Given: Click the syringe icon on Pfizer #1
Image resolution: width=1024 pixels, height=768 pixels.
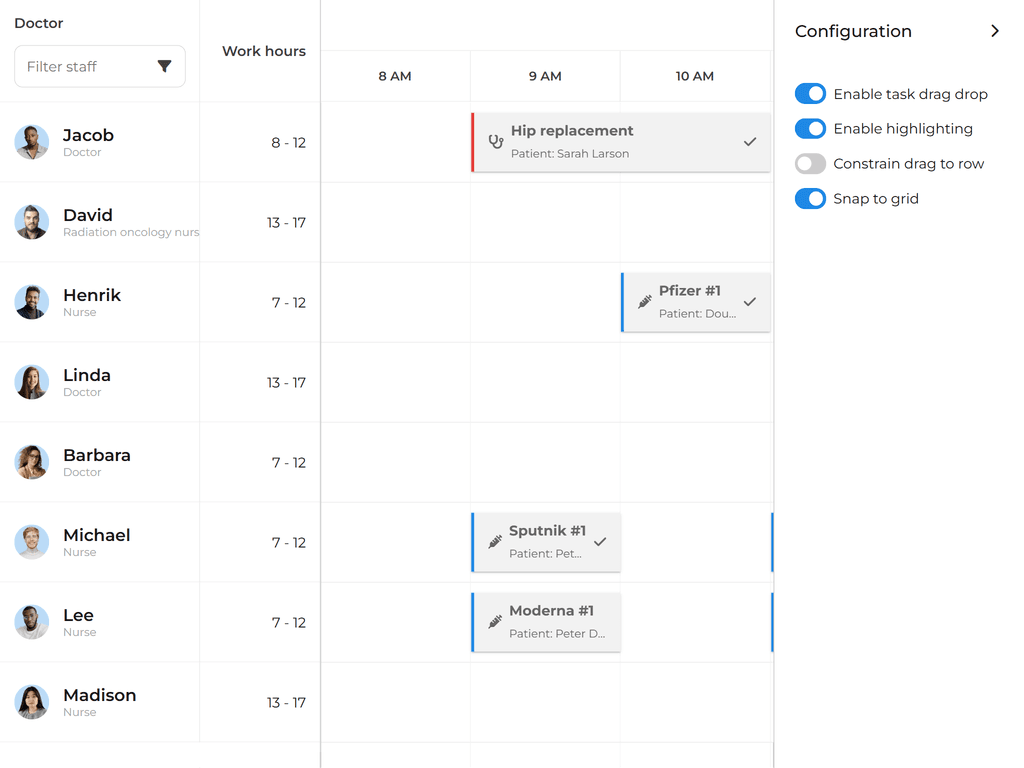Looking at the screenshot, I should 643,302.
